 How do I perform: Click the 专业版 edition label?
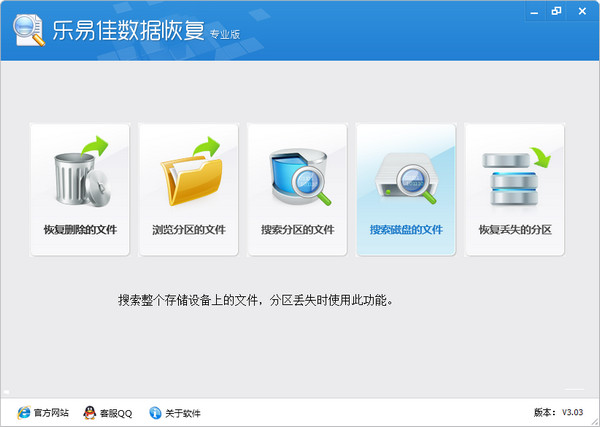coord(225,34)
